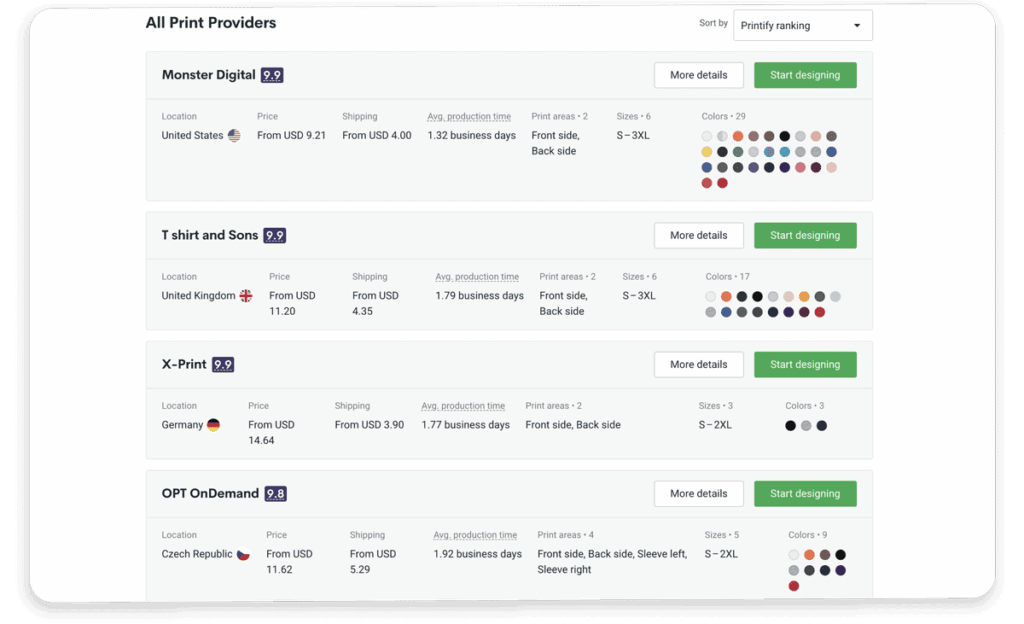Select the red swatch for OPT OnDemand
Viewport: 1024px width, 624px height.
pyautogui.click(x=793, y=586)
